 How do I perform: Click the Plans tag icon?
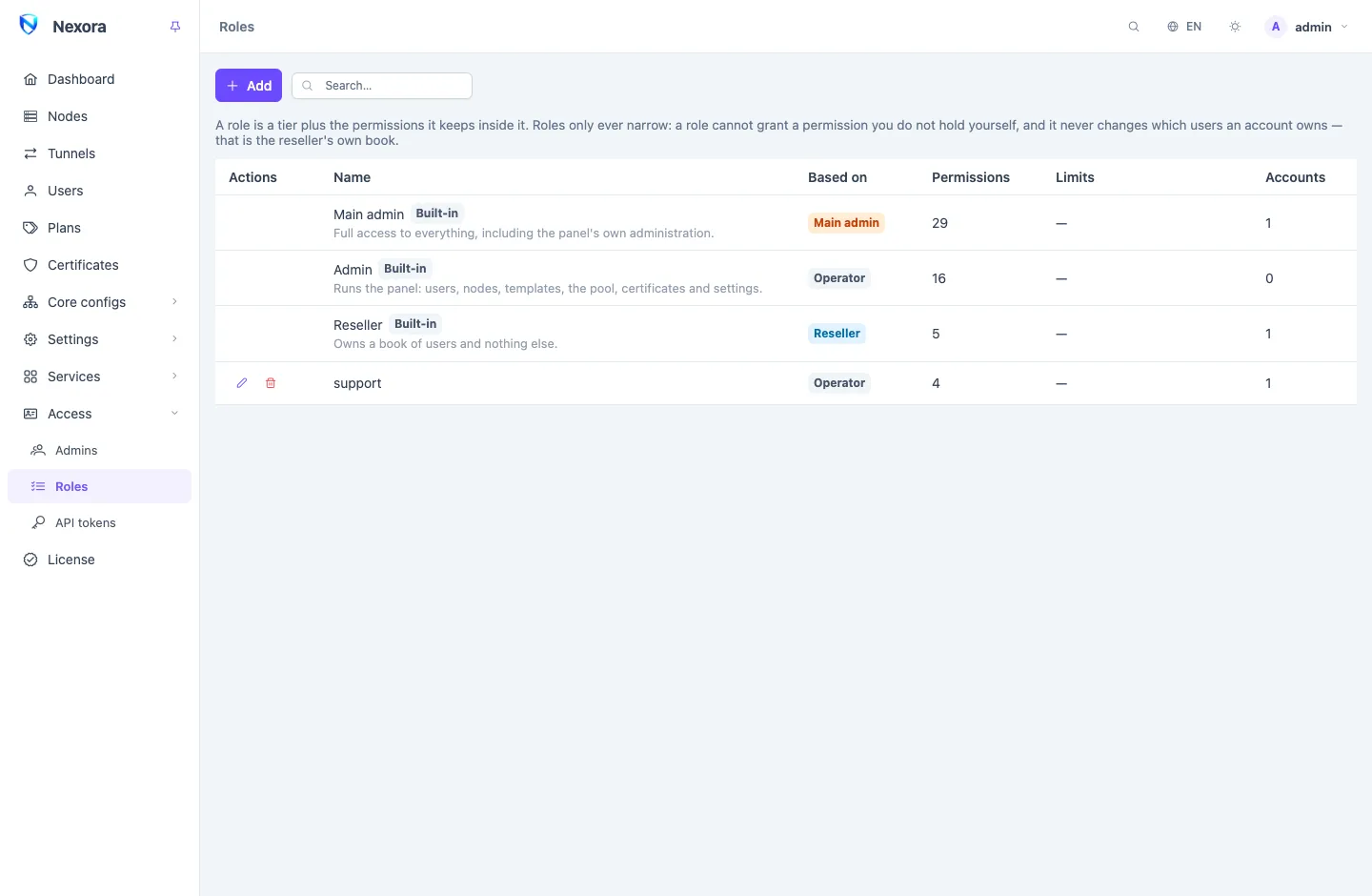[30, 228]
